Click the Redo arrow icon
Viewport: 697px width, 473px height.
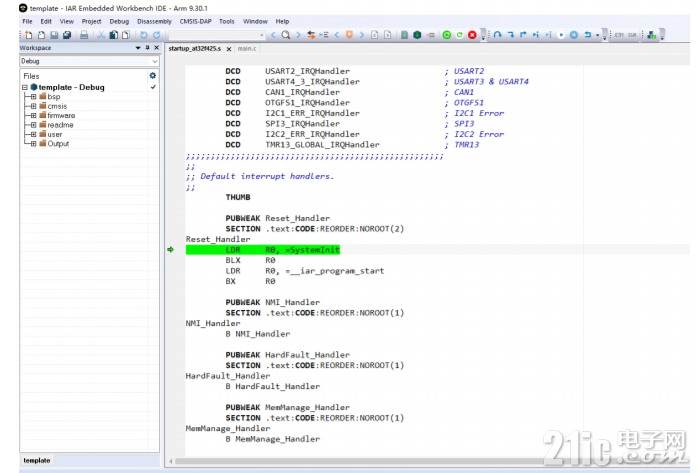click(x=156, y=35)
